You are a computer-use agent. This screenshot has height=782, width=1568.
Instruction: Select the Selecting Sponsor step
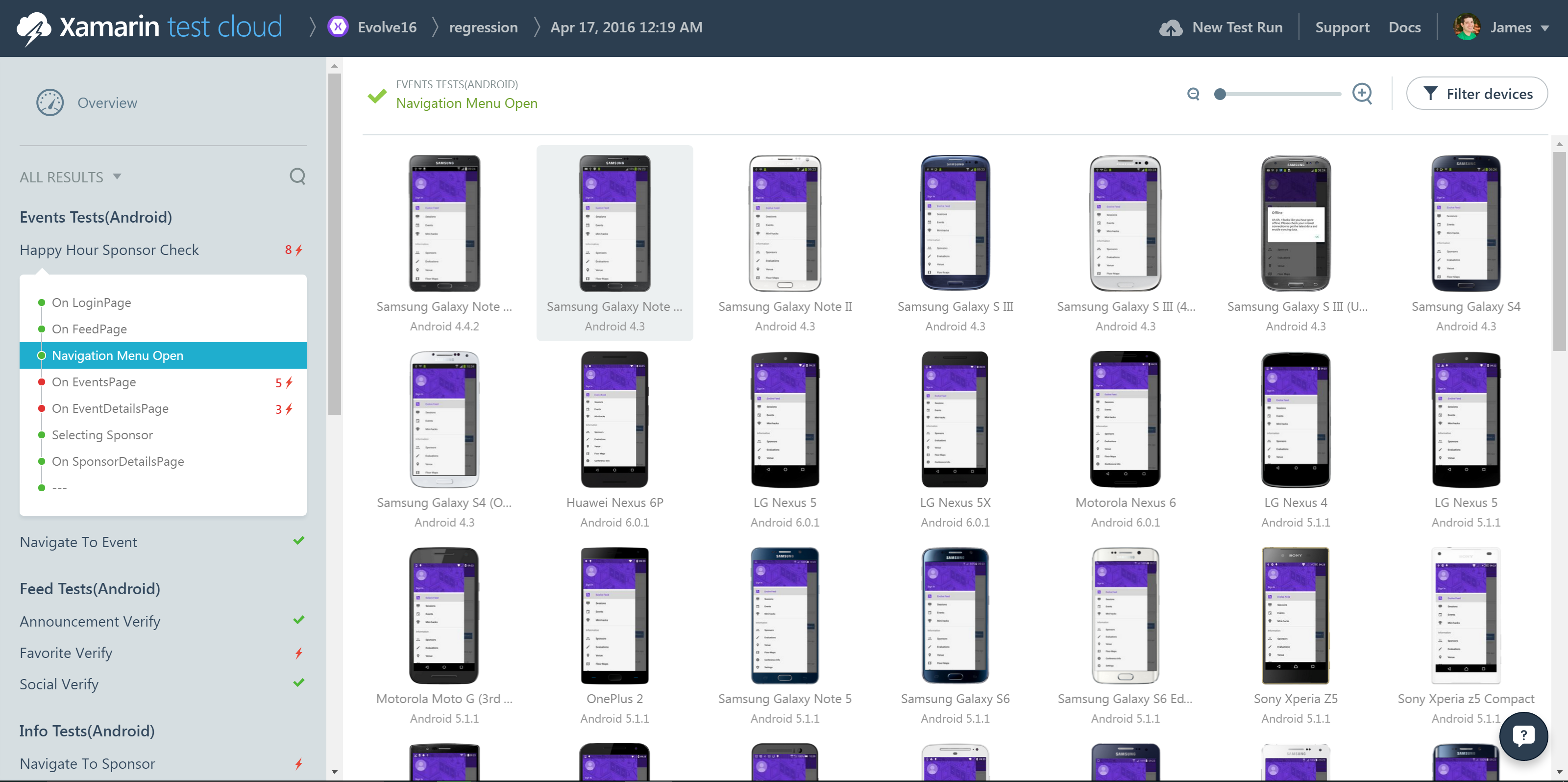tap(102, 435)
